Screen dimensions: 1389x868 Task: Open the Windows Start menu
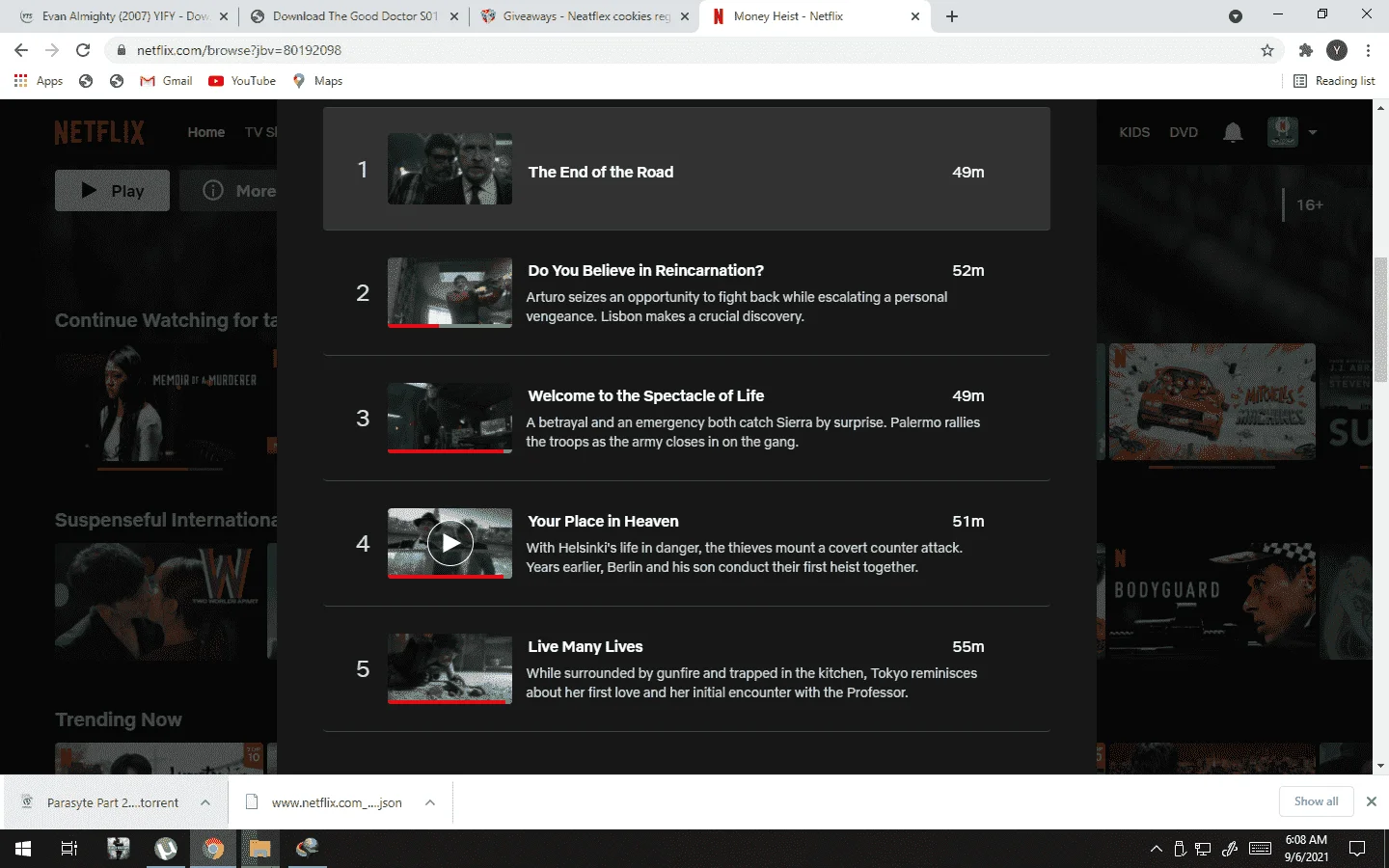(23, 849)
